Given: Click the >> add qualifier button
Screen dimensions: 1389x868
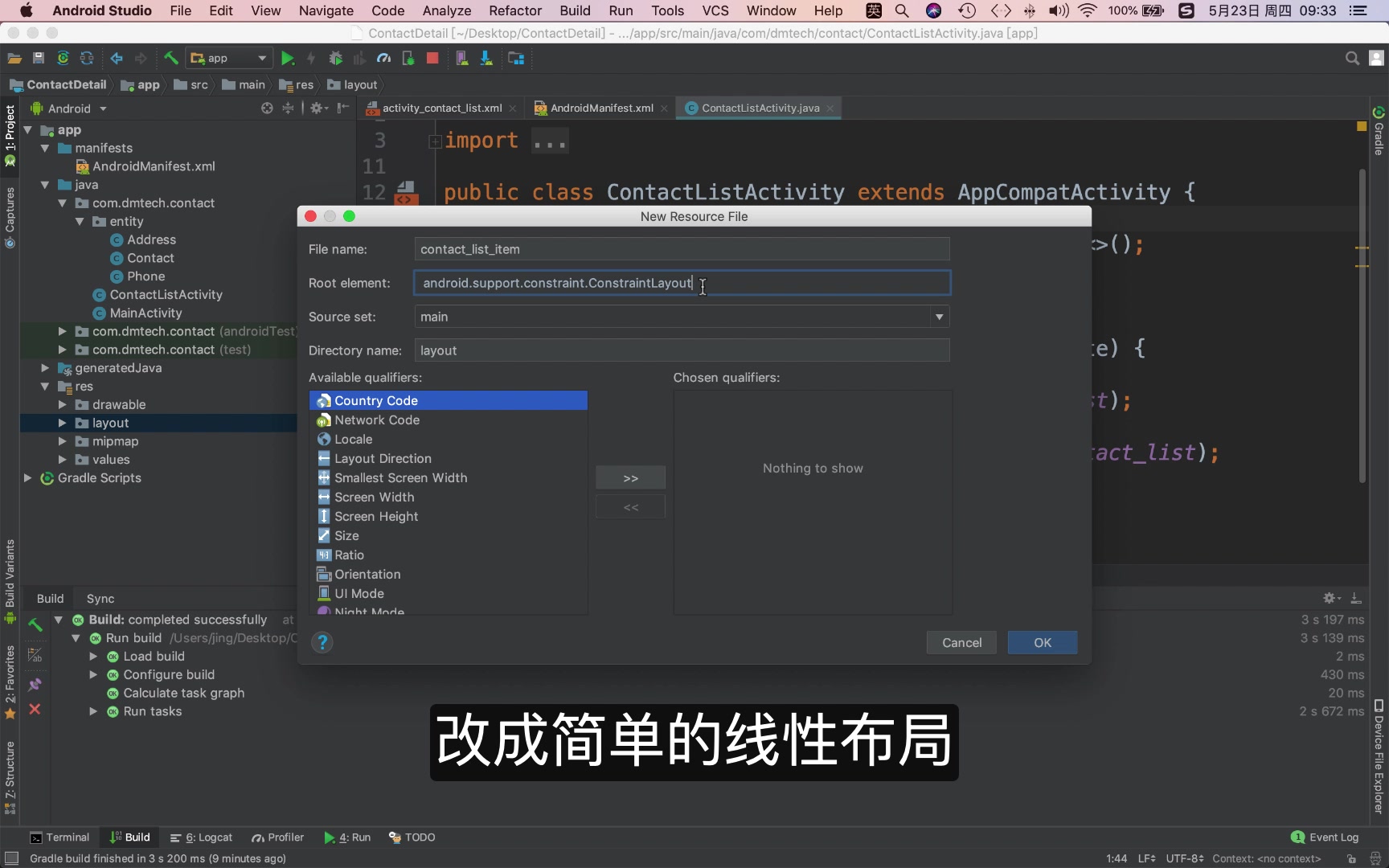Looking at the screenshot, I should pyautogui.click(x=630, y=478).
